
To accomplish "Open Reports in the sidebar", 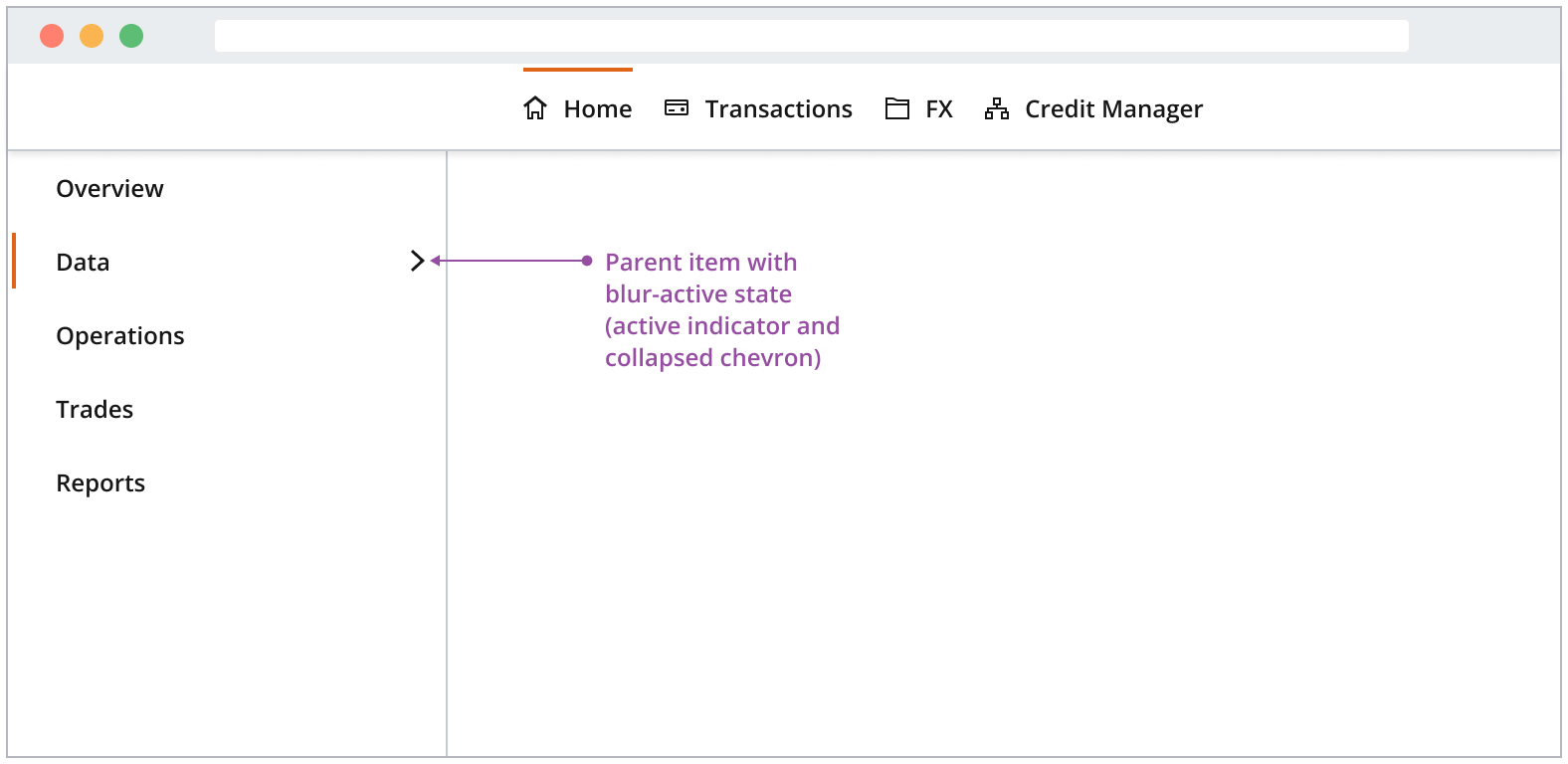I will 100,483.
